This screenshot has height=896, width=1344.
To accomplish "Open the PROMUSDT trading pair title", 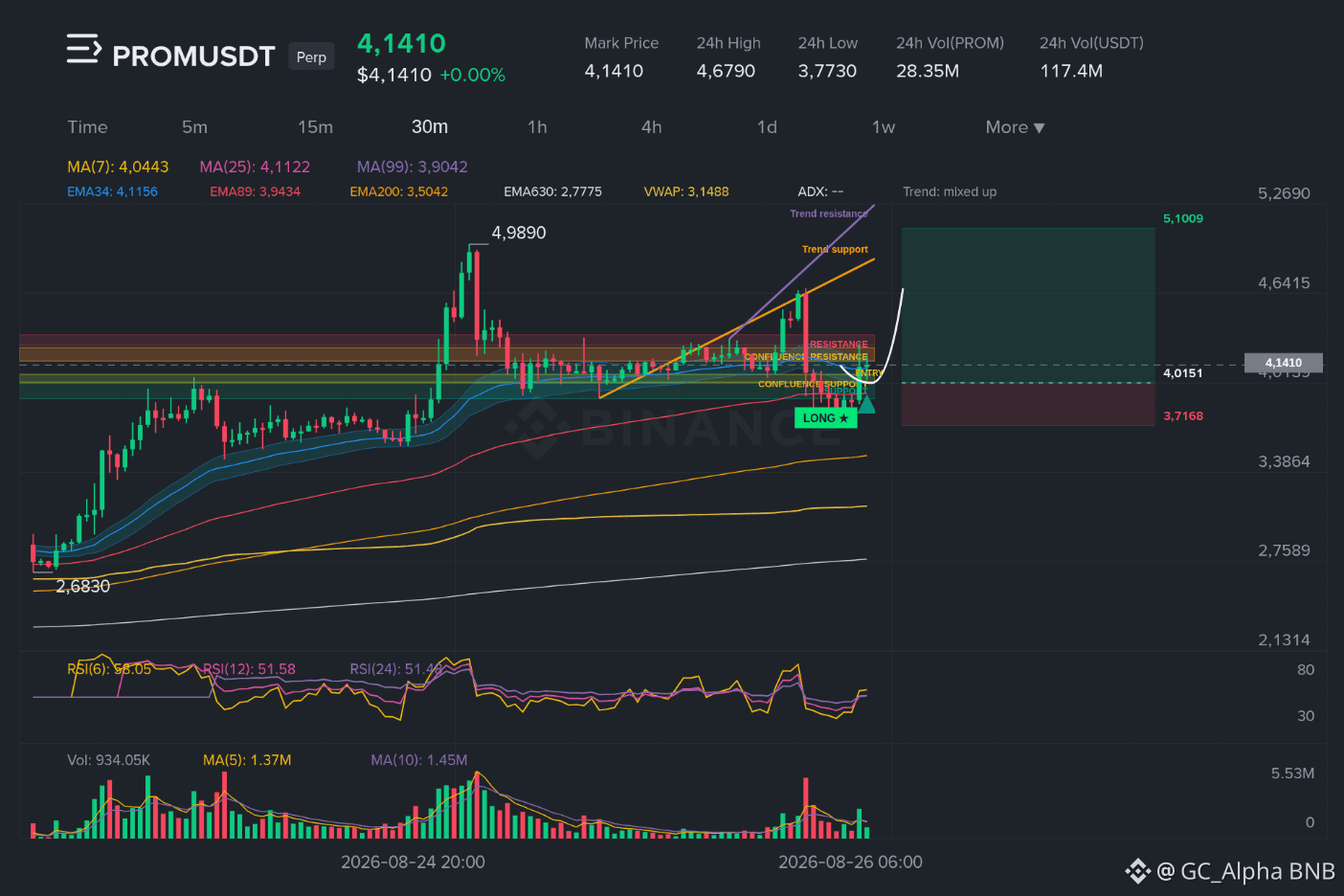I will [193, 56].
